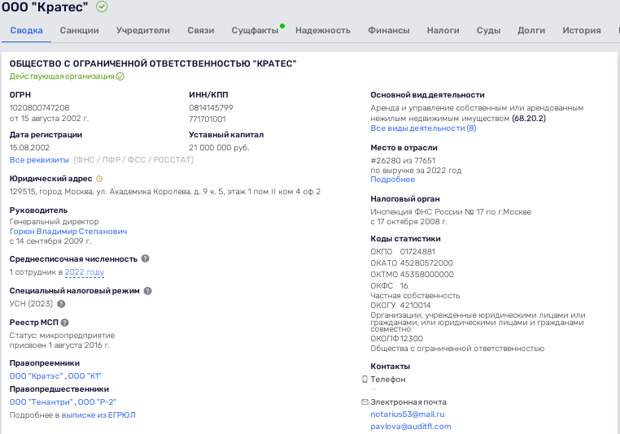Click the phone icon beside Телефон
Screen dimensions: 620x434
click(x=365, y=379)
